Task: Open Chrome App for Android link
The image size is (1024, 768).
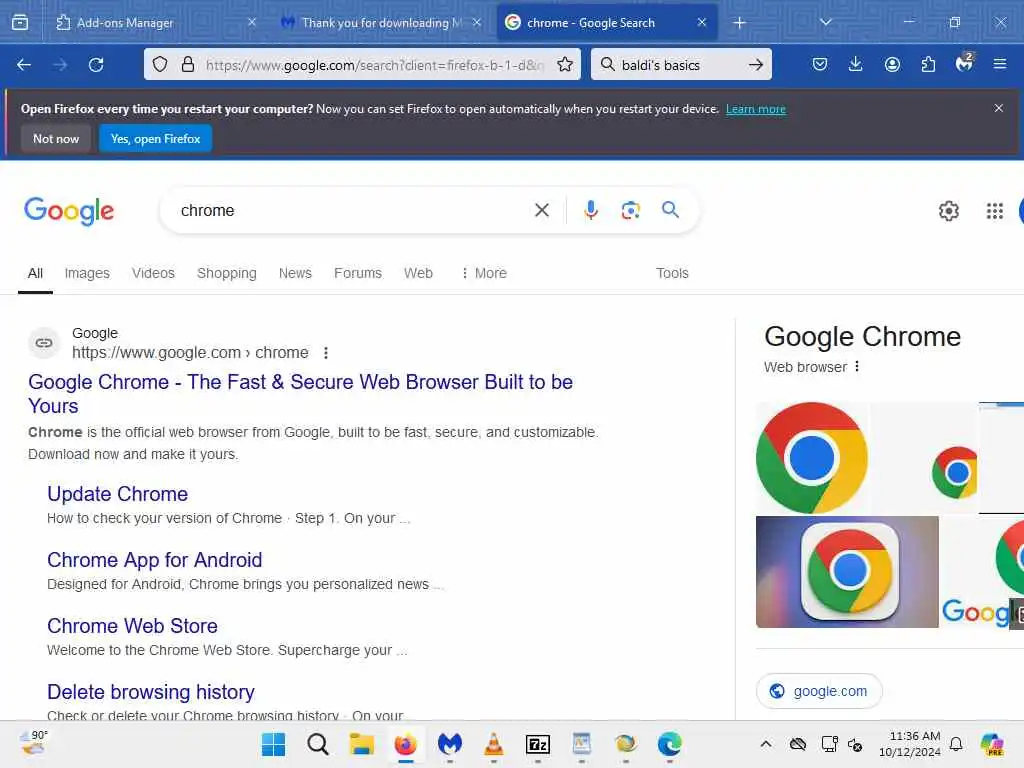Action: (155, 560)
